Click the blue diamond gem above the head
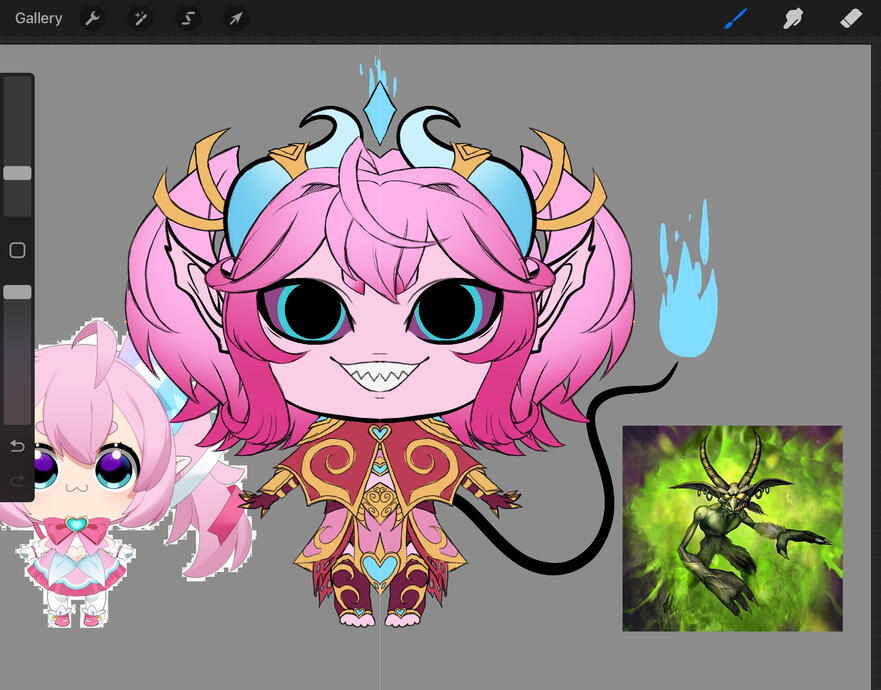The image size is (881, 690). pyautogui.click(x=379, y=112)
